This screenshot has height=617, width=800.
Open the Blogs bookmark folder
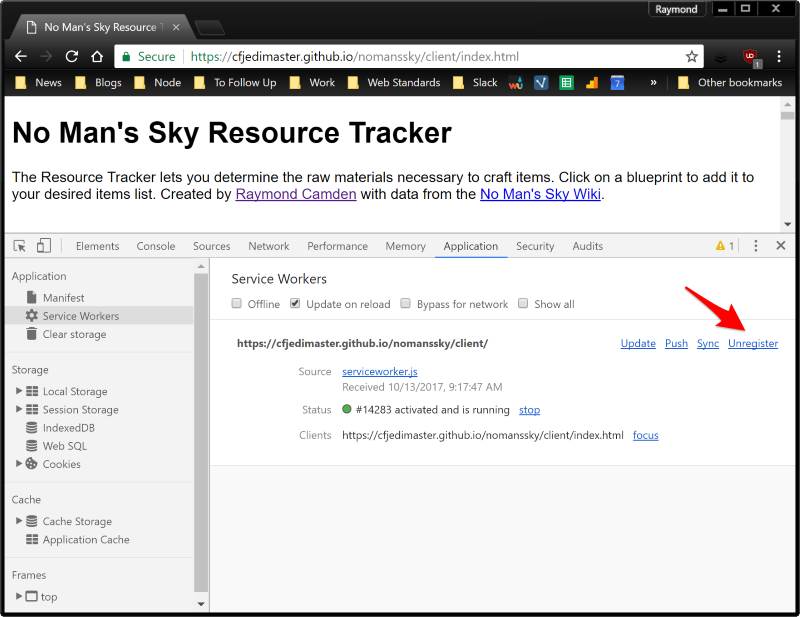(x=98, y=83)
